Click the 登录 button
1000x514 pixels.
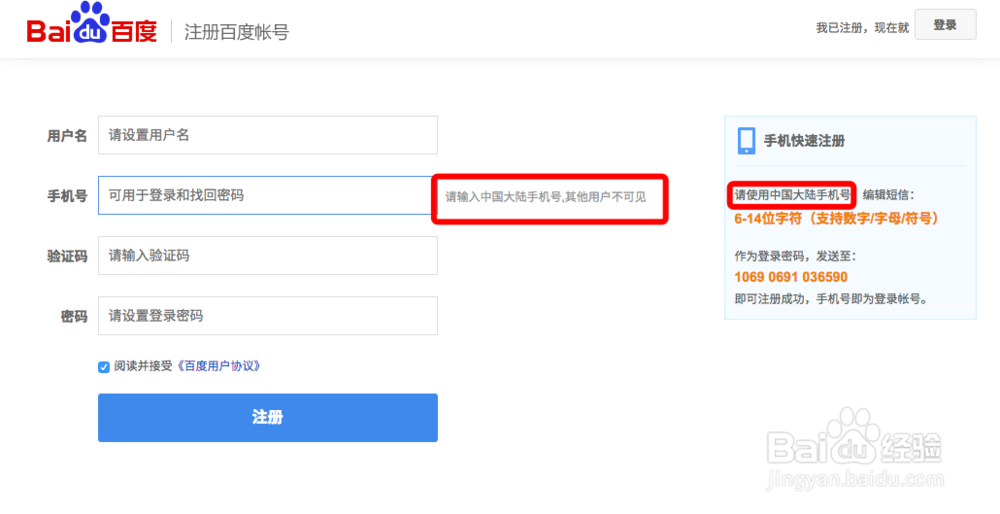pos(945,25)
